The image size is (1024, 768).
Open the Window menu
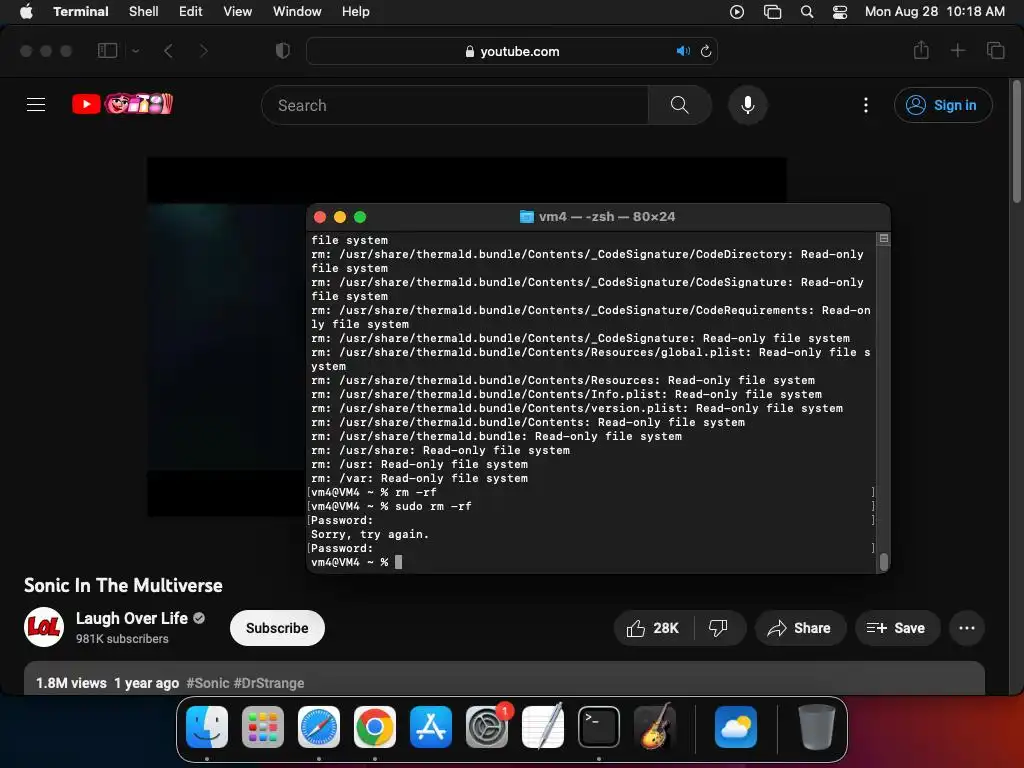point(296,11)
